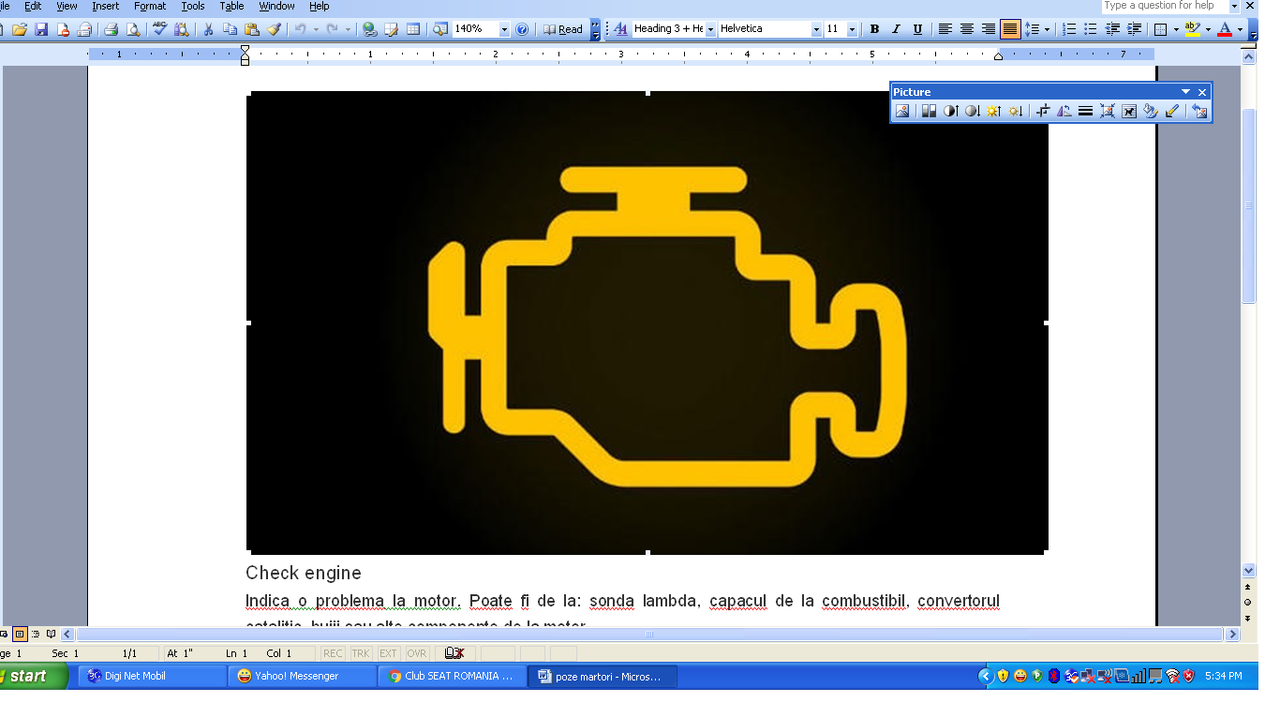This screenshot has width=1280, height=720.
Task: Open the font size dropdown
Action: 852,29
